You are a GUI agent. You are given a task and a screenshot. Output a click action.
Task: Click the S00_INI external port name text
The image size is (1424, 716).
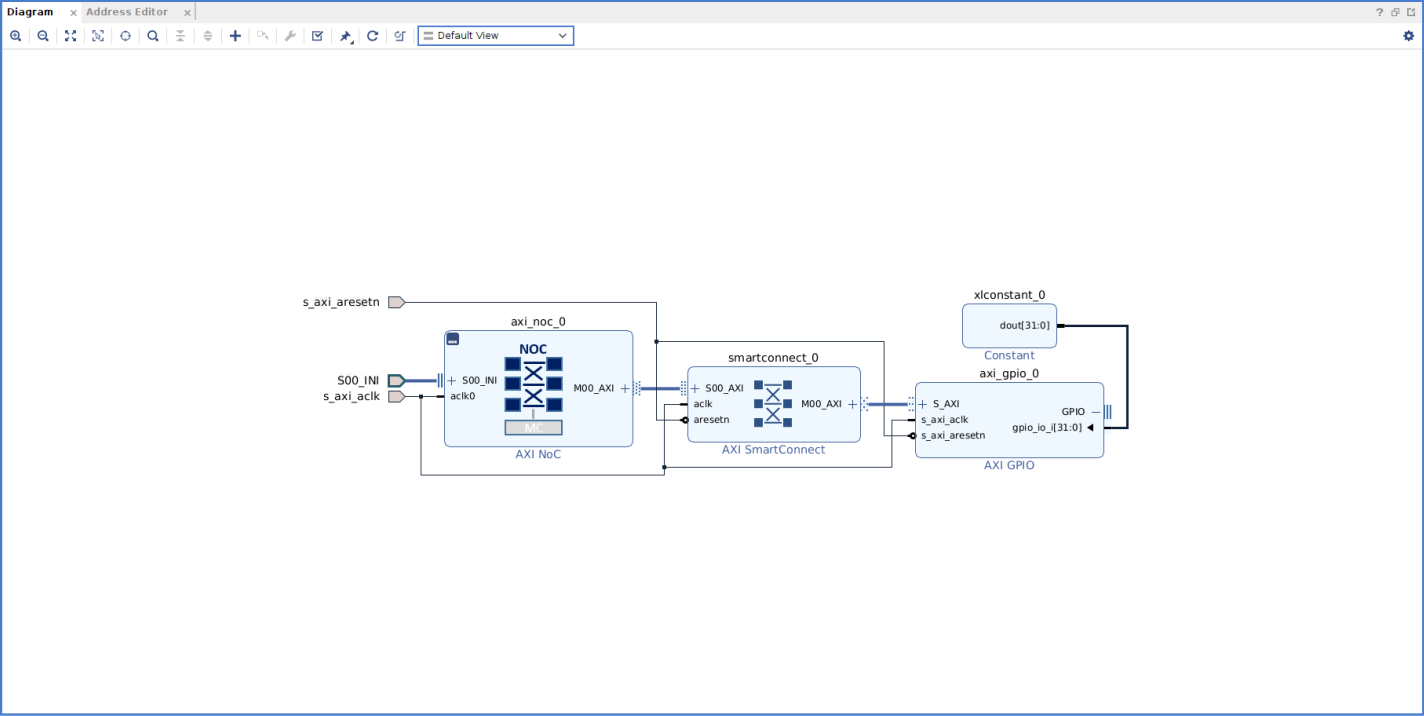tap(358, 381)
